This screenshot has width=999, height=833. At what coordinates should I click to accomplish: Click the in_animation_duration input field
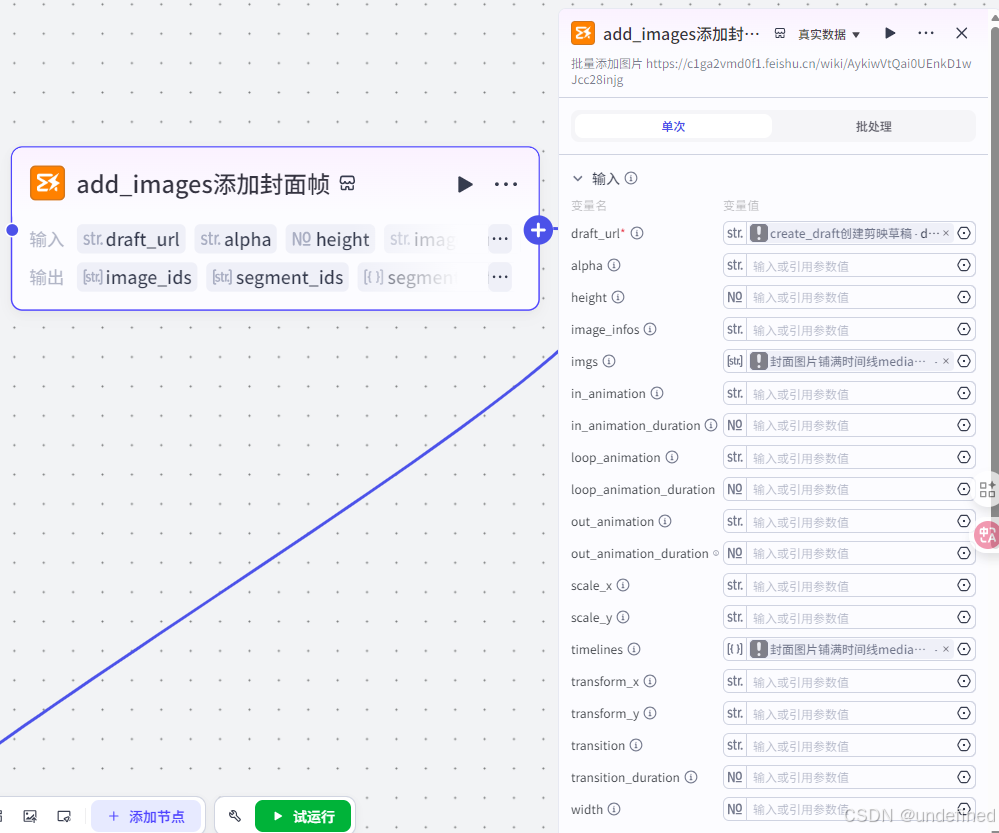coord(851,425)
